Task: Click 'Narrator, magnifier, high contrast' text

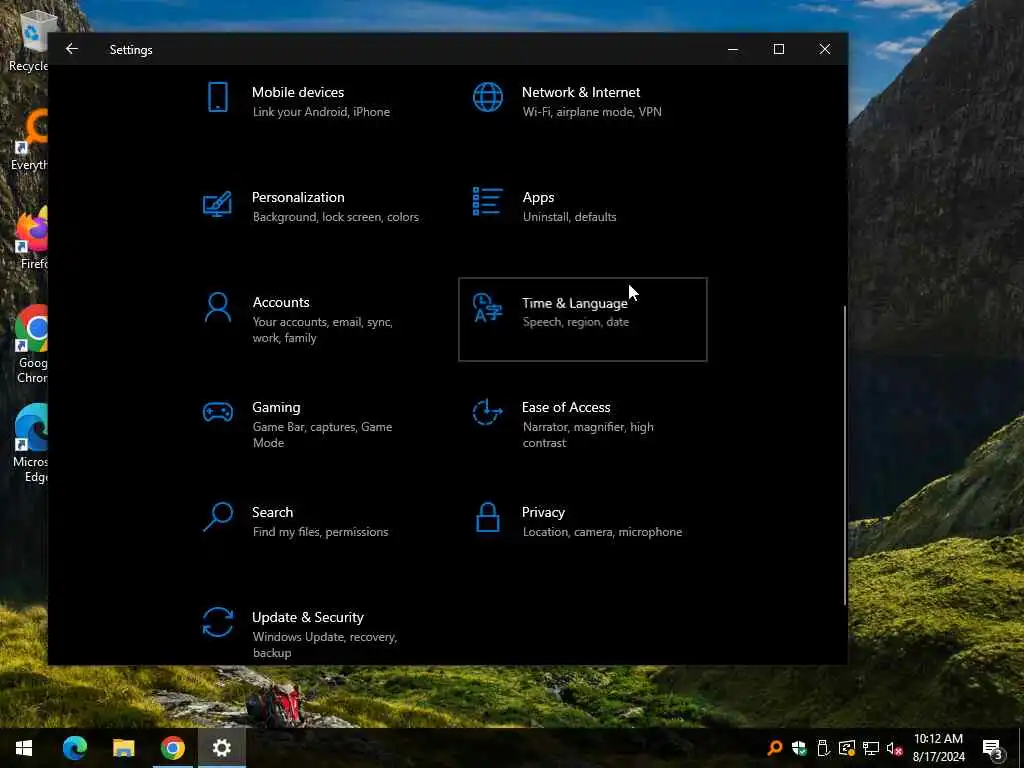Action: coord(588,435)
